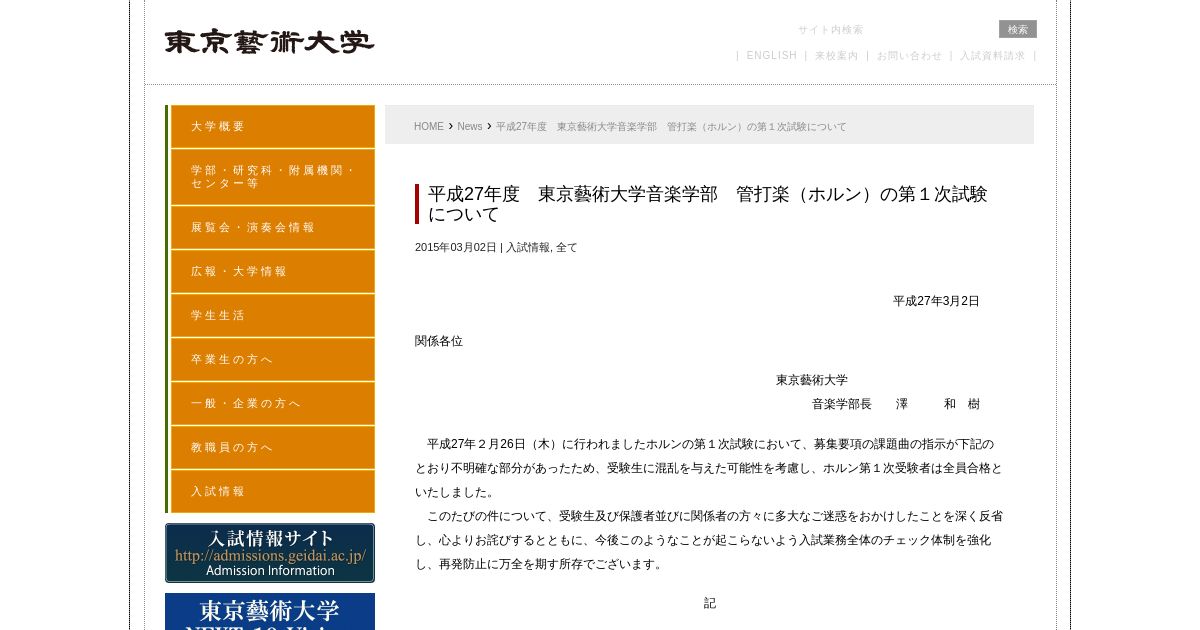Open the 来校案内 link
Screen dimensions: 1200x630
click(x=837, y=56)
